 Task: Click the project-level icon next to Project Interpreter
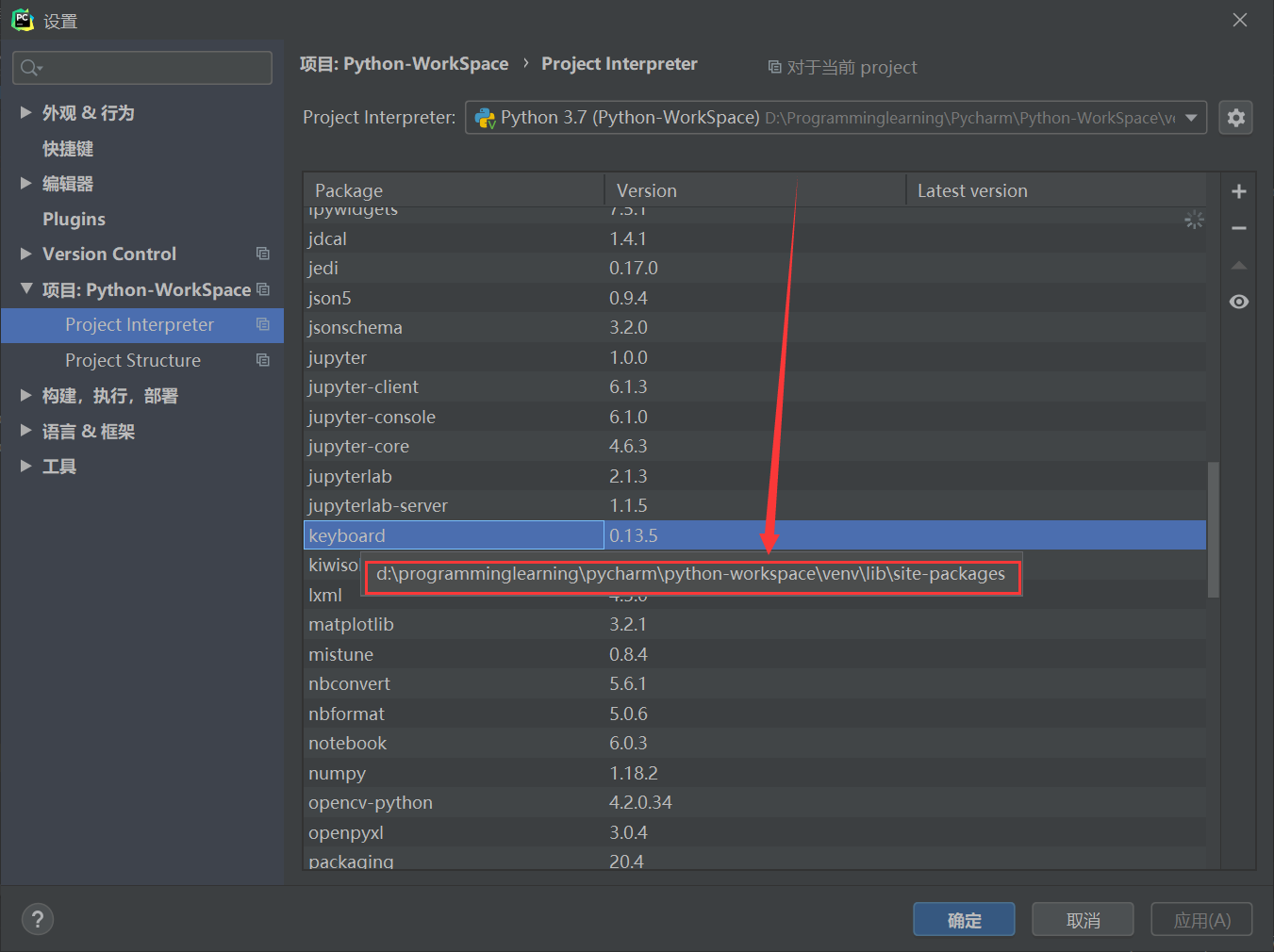tap(263, 324)
